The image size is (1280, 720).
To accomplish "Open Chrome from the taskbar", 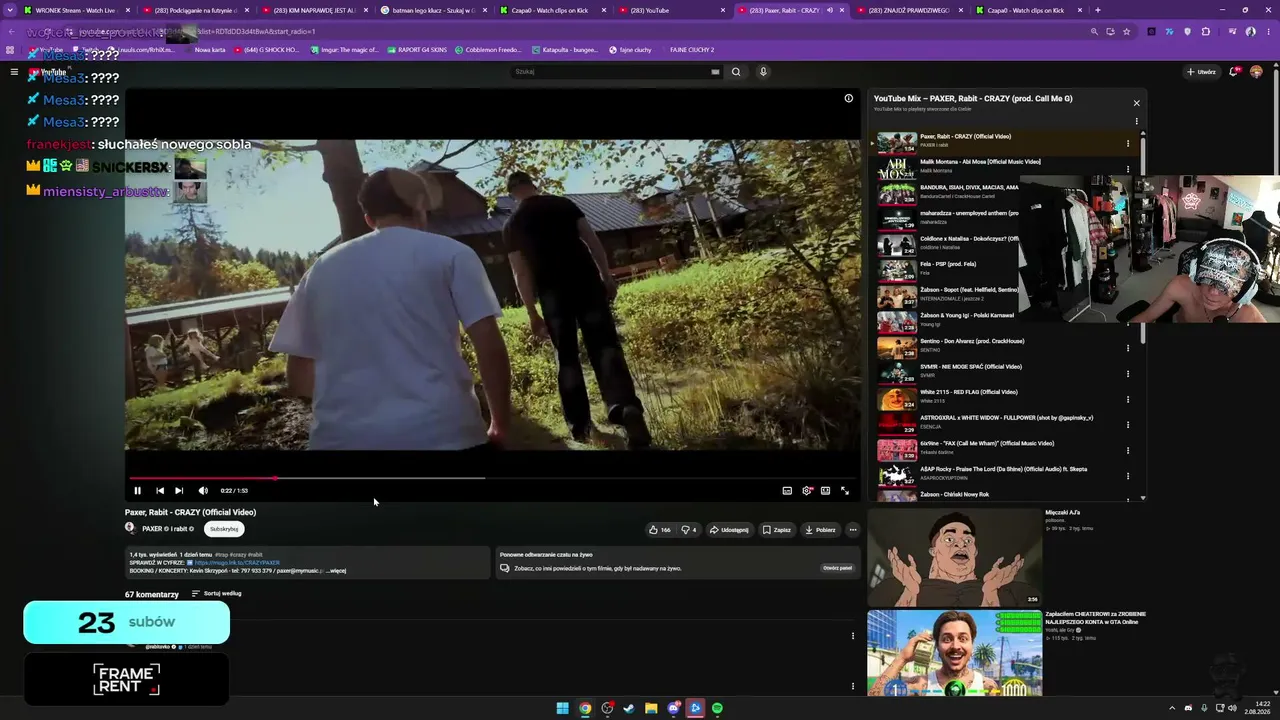I will click(585, 708).
